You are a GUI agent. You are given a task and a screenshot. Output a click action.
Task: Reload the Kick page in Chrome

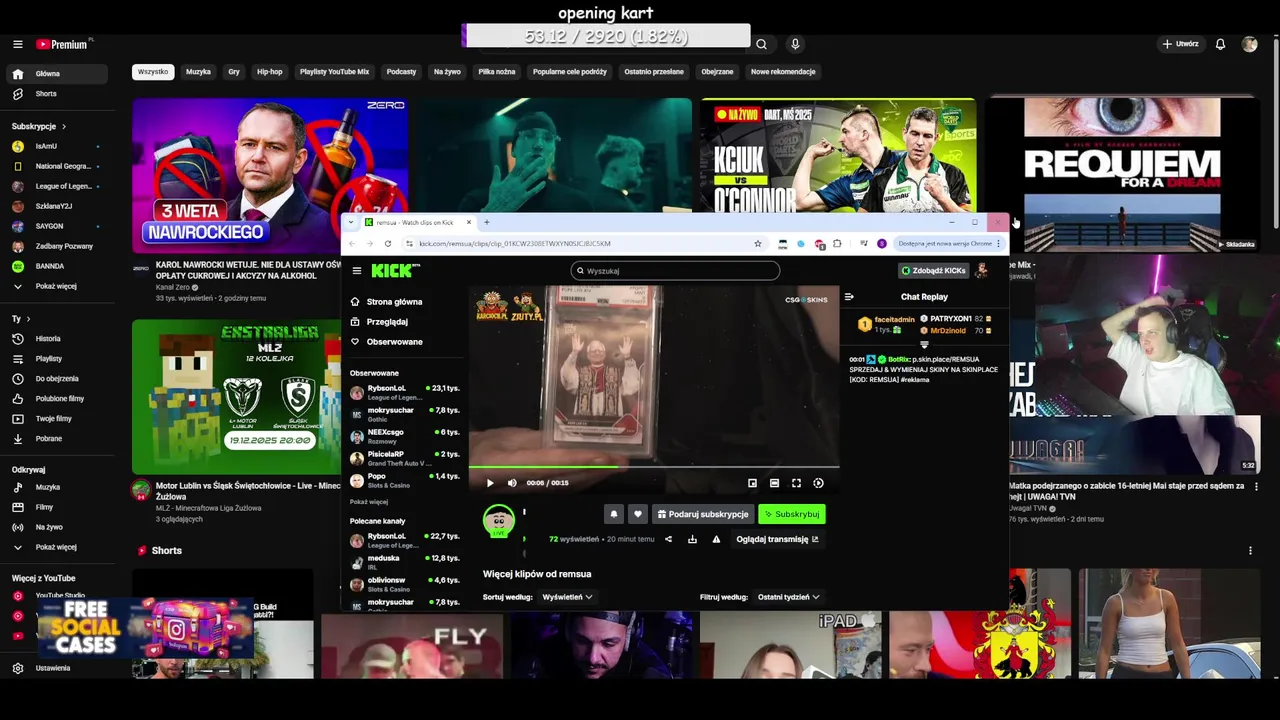point(388,244)
